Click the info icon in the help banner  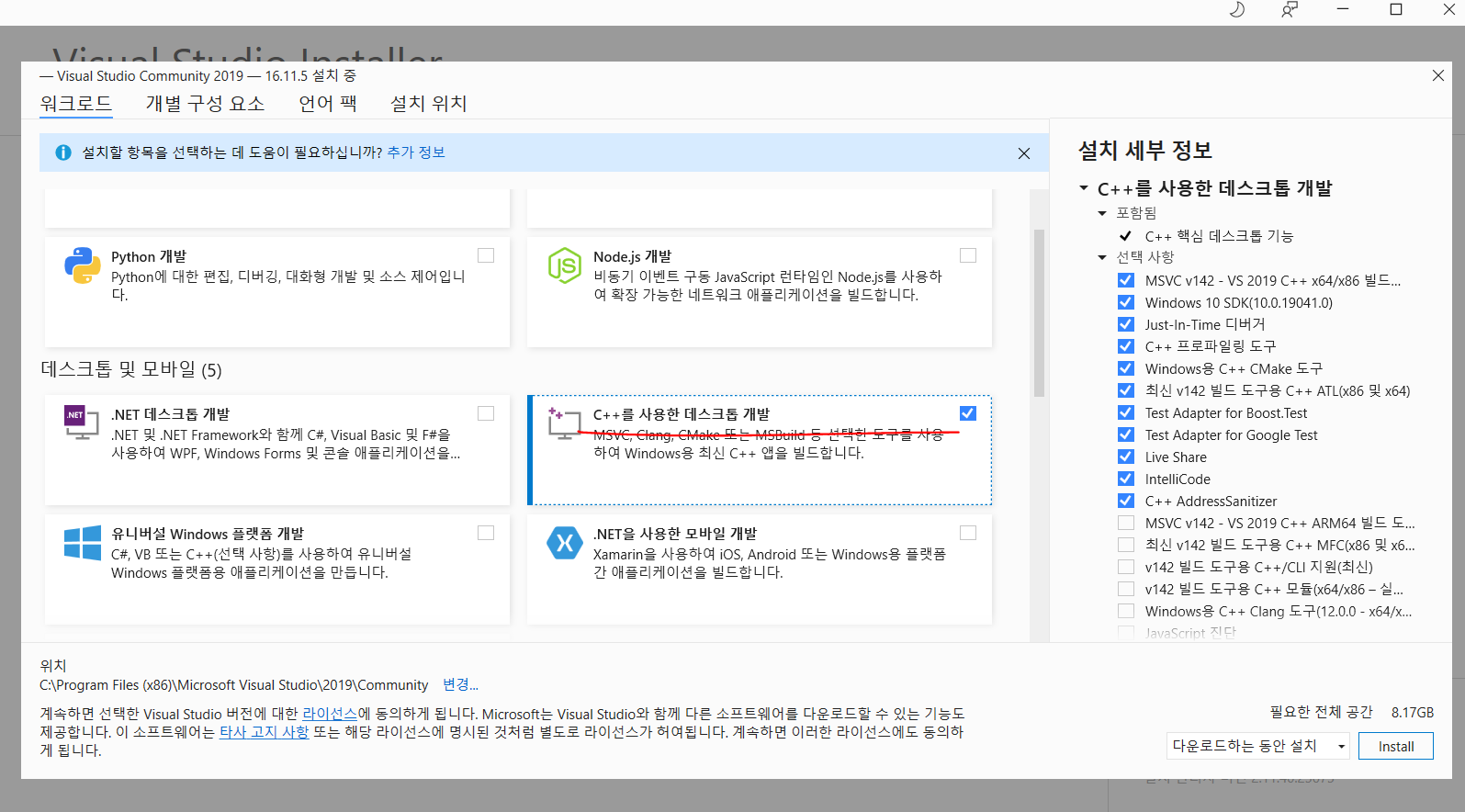point(63,152)
